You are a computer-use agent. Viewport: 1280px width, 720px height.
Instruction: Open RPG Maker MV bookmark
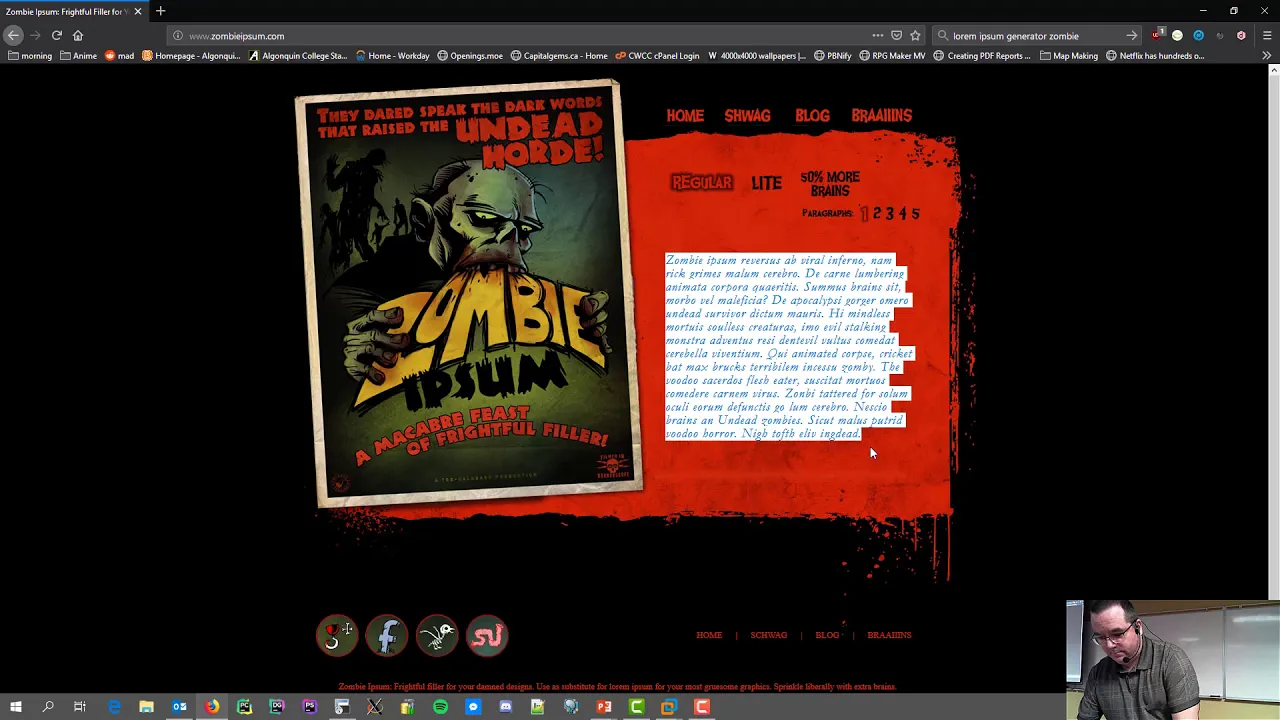tap(892, 56)
